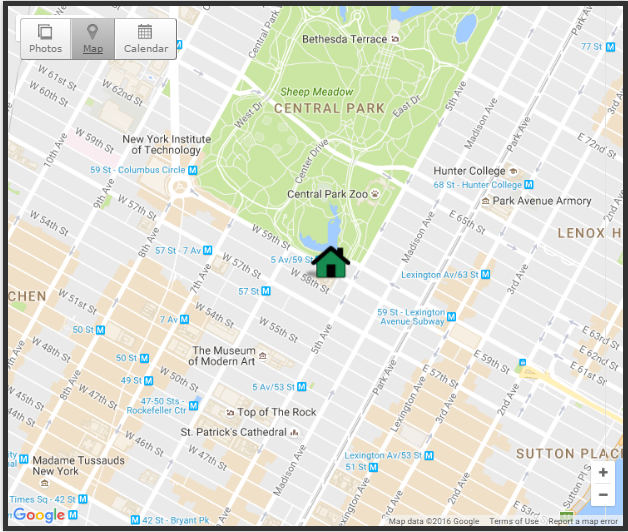The height and width of the screenshot is (532, 628).
Task: Click the 51 St metro station icon
Action: pyautogui.click(x=373, y=467)
